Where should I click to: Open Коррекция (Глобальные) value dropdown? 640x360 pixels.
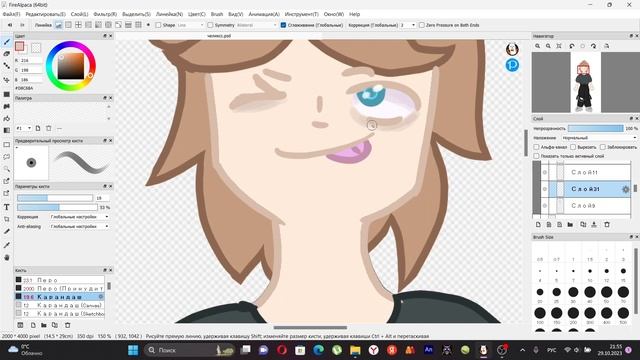pos(408,25)
